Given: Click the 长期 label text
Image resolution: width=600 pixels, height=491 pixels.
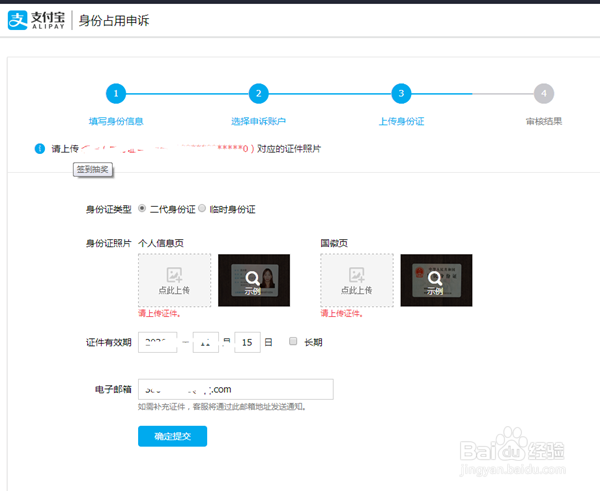Looking at the screenshot, I should (x=313, y=342).
